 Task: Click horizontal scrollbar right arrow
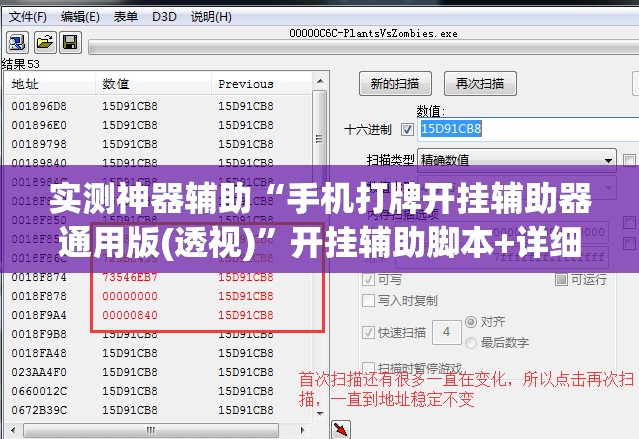[302, 430]
